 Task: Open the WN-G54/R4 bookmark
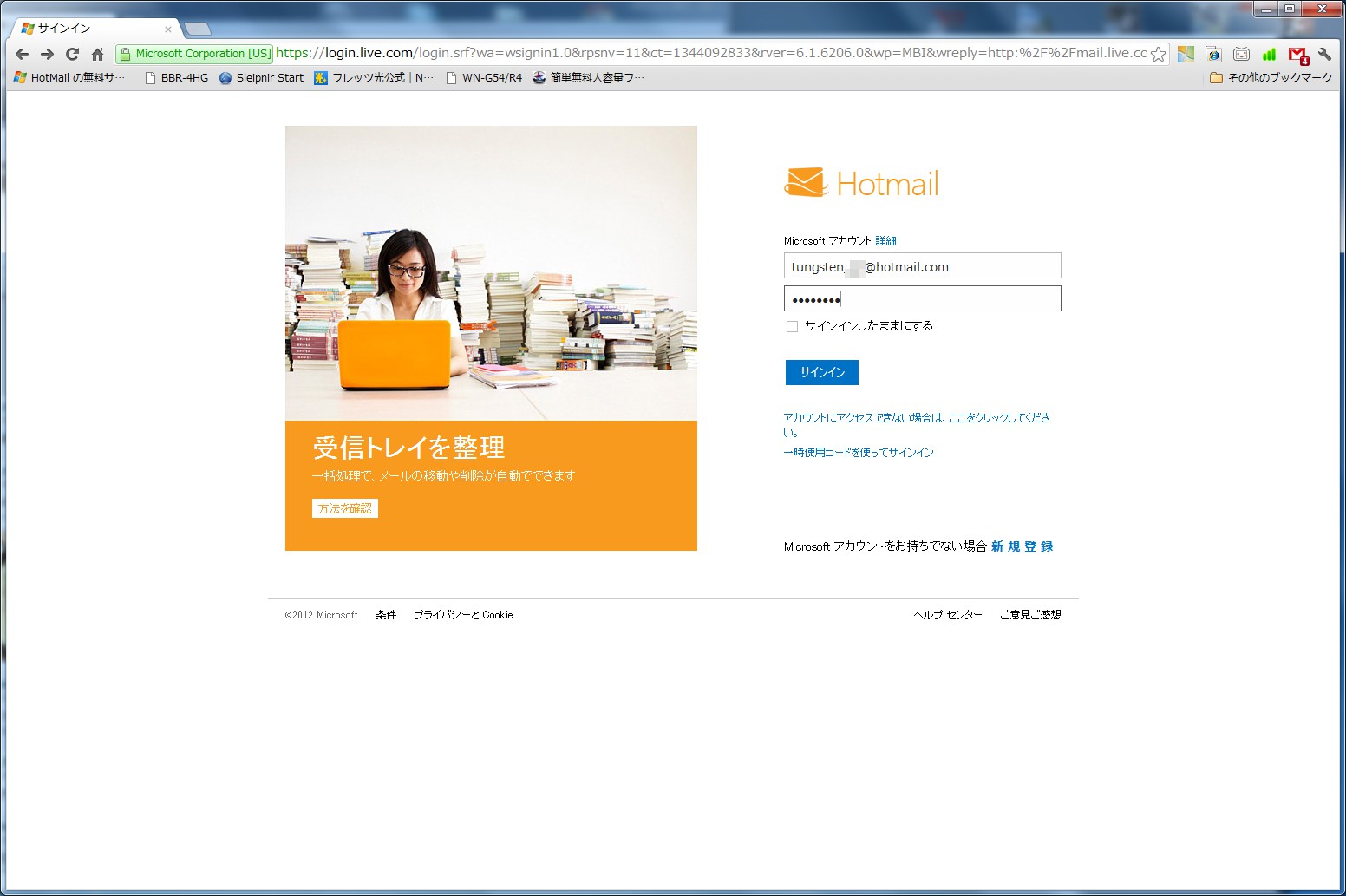pyautogui.click(x=484, y=77)
